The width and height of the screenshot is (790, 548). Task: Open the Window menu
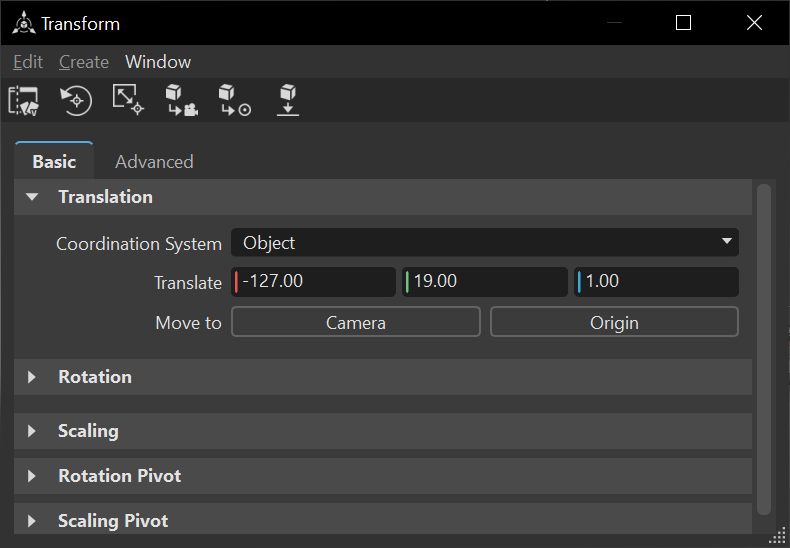(x=158, y=62)
